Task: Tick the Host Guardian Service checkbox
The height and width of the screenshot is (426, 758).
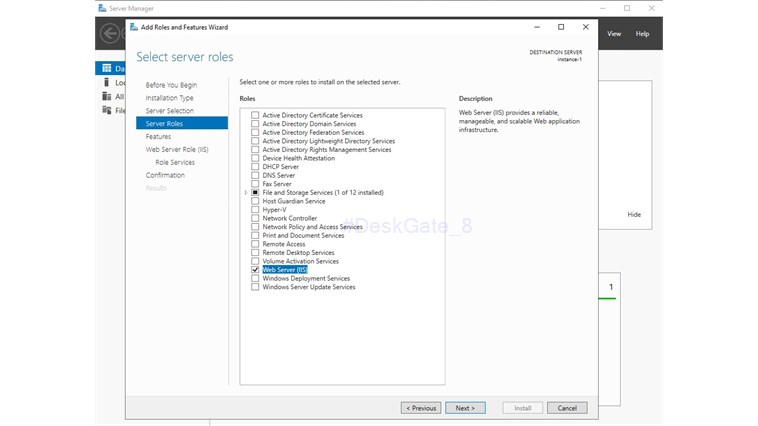Action: click(255, 201)
